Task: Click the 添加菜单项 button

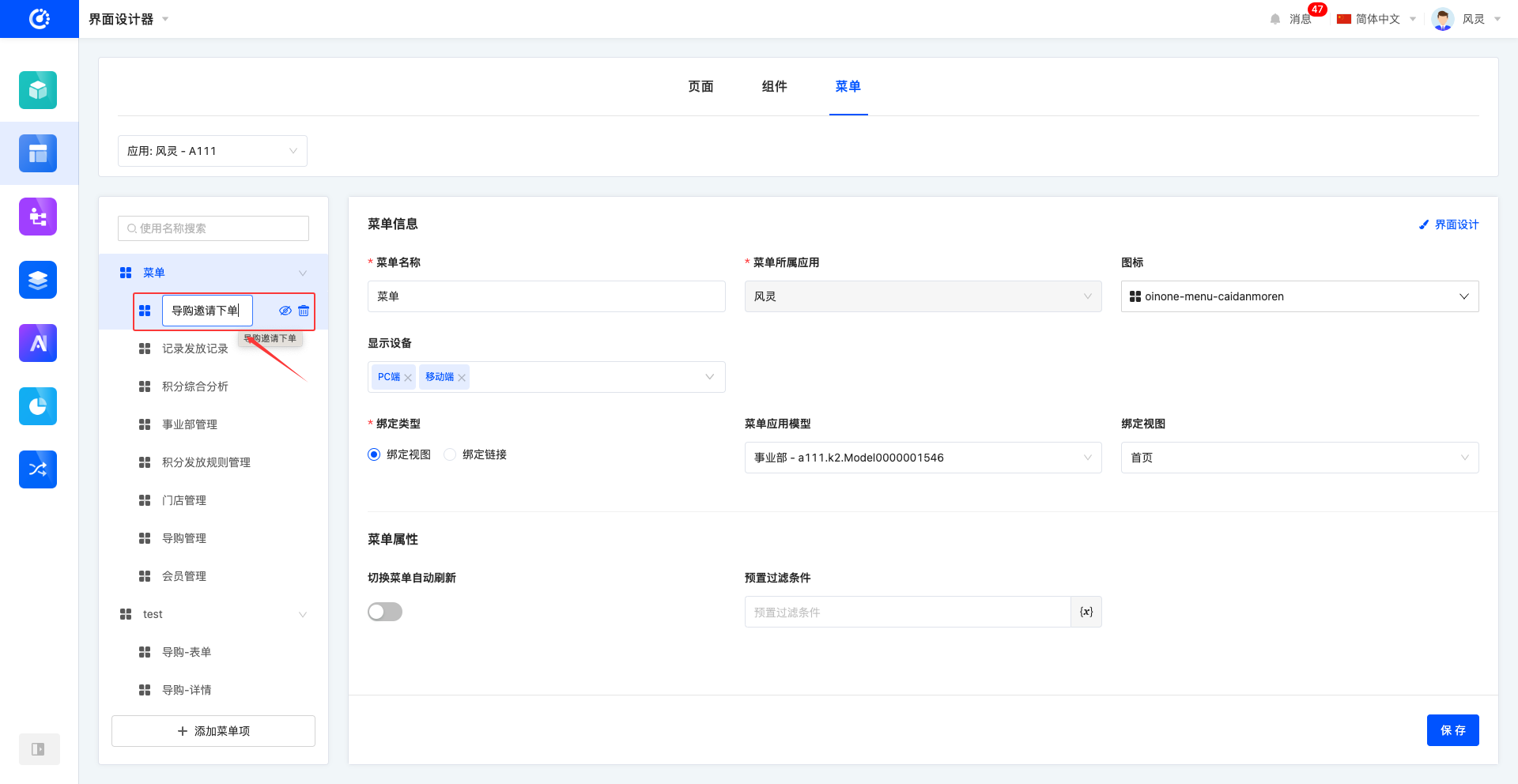Action: click(x=213, y=731)
